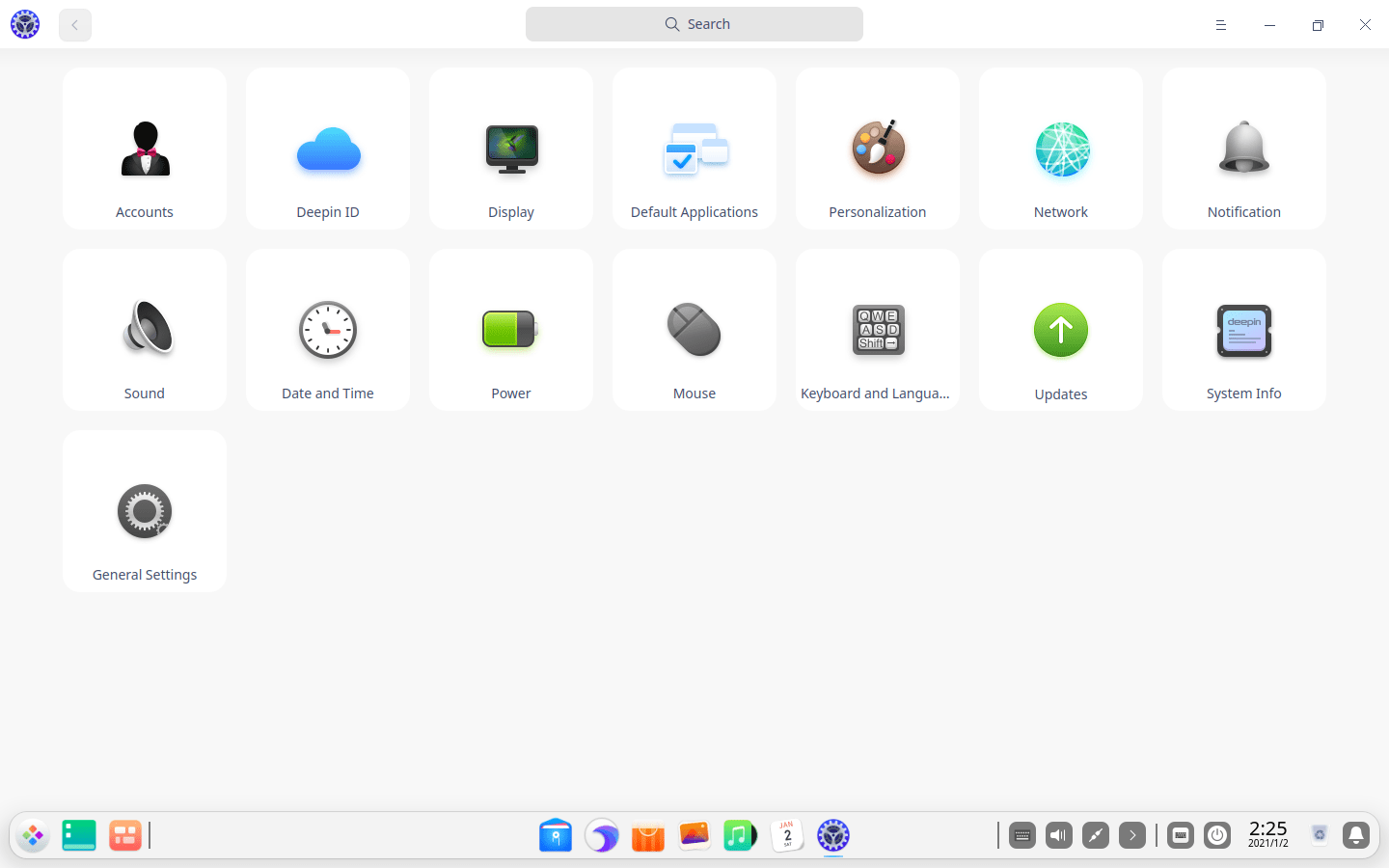1389x868 pixels.
Task: Open the hamburger main menu
Action: [1221, 25]
